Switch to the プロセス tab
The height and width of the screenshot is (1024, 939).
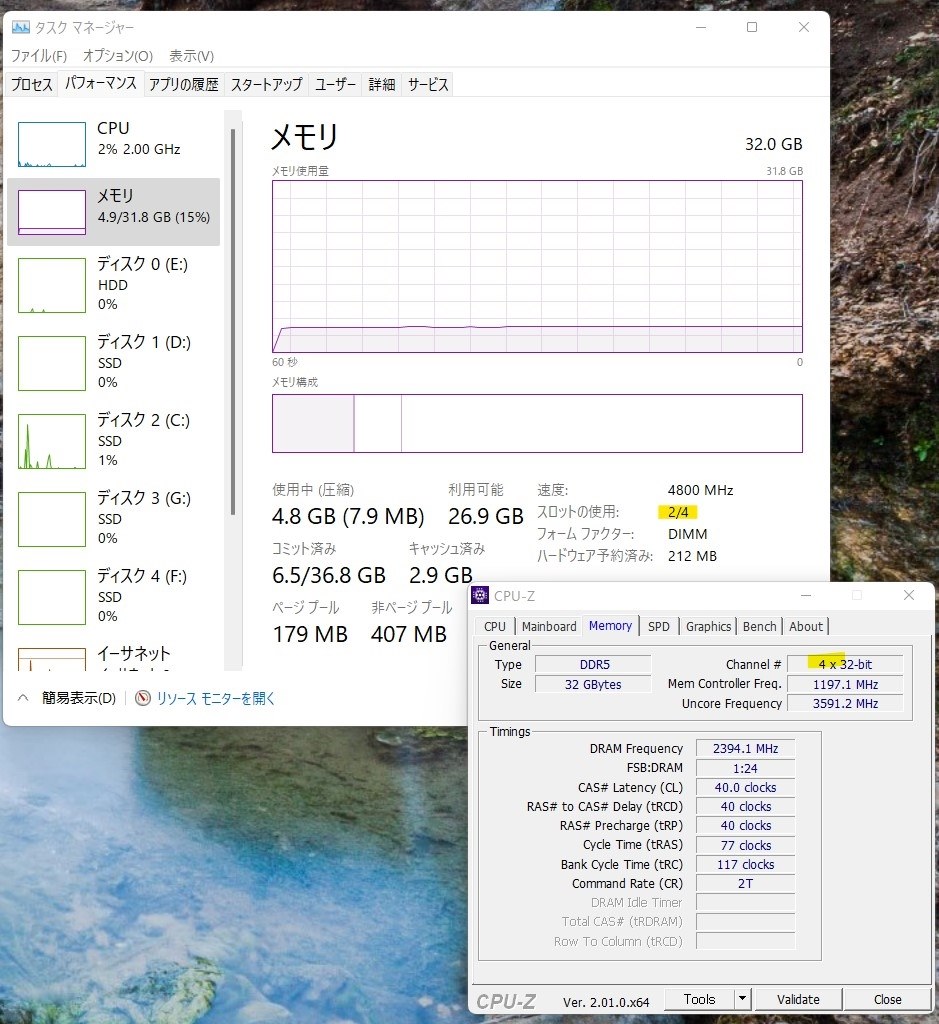31,84
